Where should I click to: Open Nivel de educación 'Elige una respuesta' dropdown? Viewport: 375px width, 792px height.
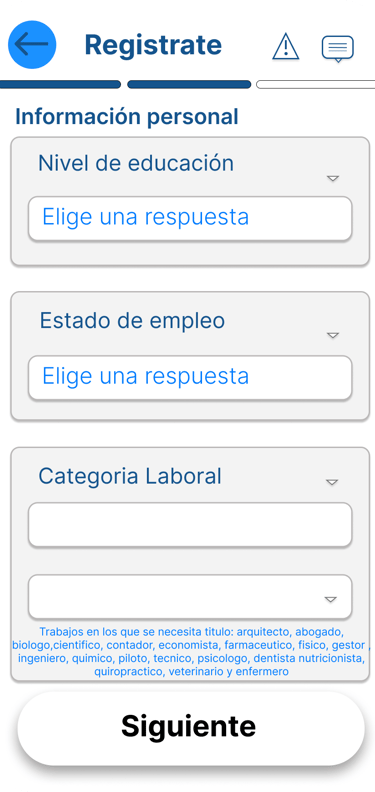[x=190, y=218]
